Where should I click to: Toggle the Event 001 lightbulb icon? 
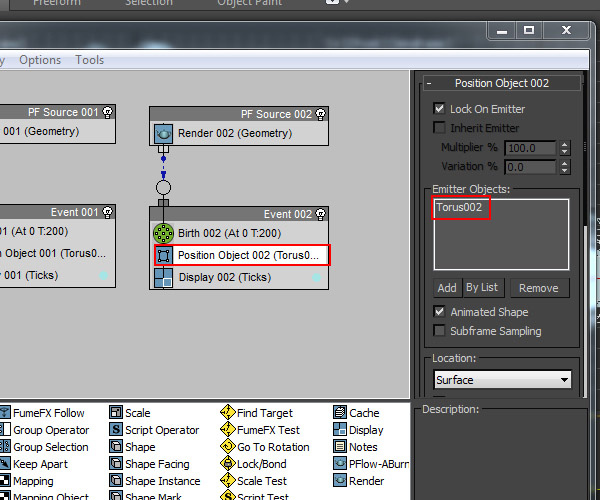coord(108,212)
